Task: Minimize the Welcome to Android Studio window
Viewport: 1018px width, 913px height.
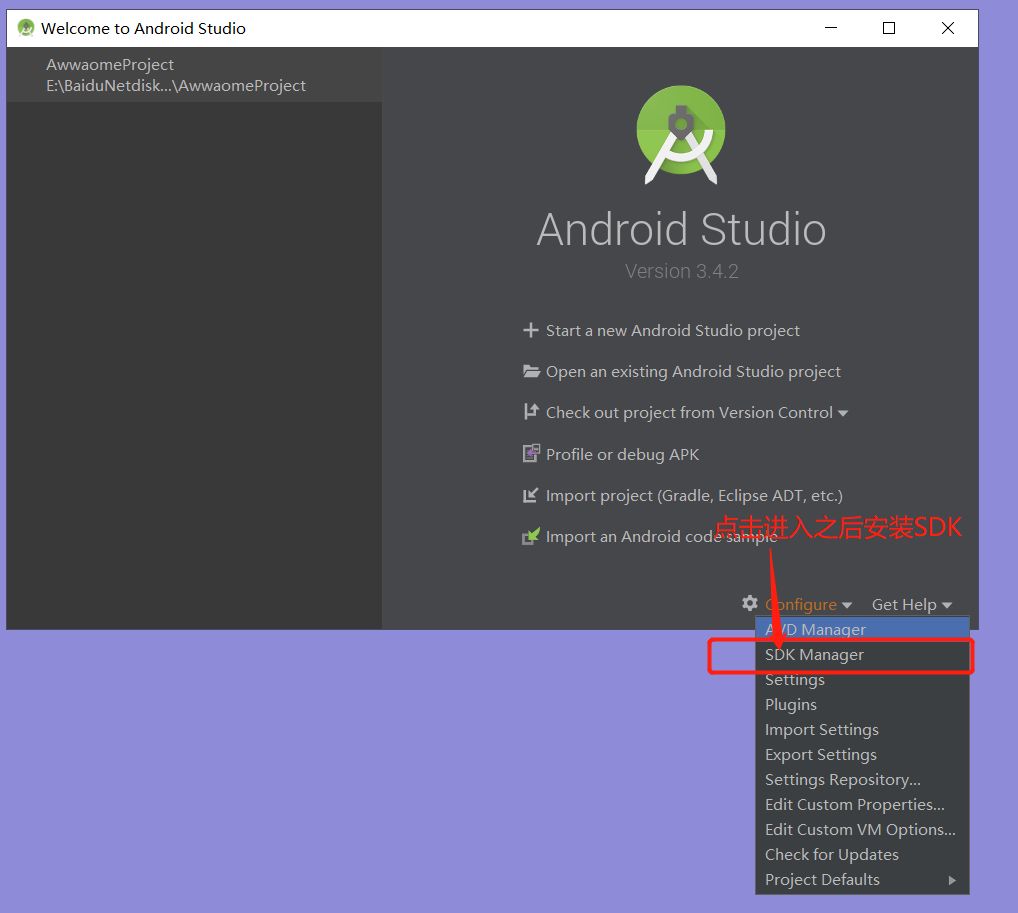Action: click(x=831, y=28)
